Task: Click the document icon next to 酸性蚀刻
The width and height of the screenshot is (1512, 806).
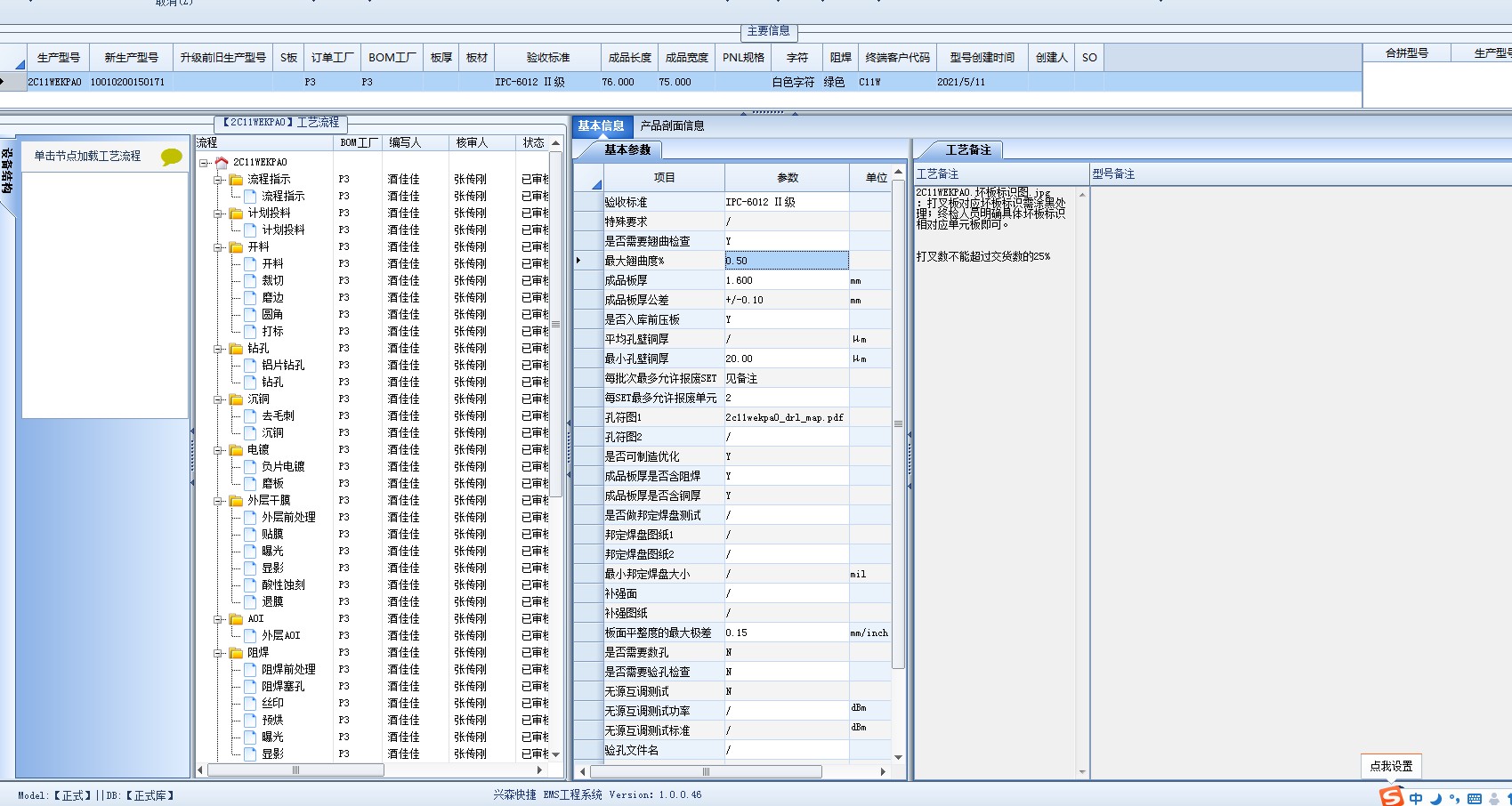Action: pos(251,584)
